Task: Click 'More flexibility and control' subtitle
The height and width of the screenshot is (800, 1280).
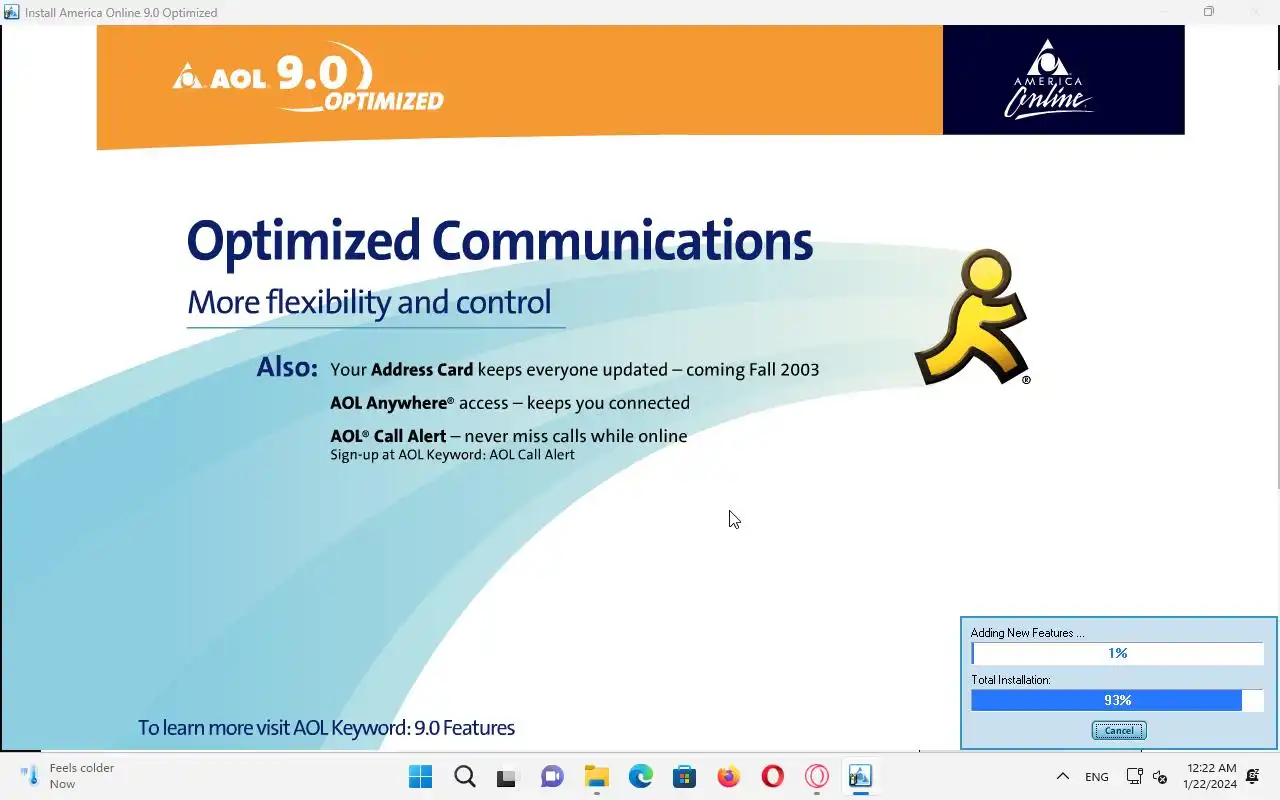Action: [369, 302]
